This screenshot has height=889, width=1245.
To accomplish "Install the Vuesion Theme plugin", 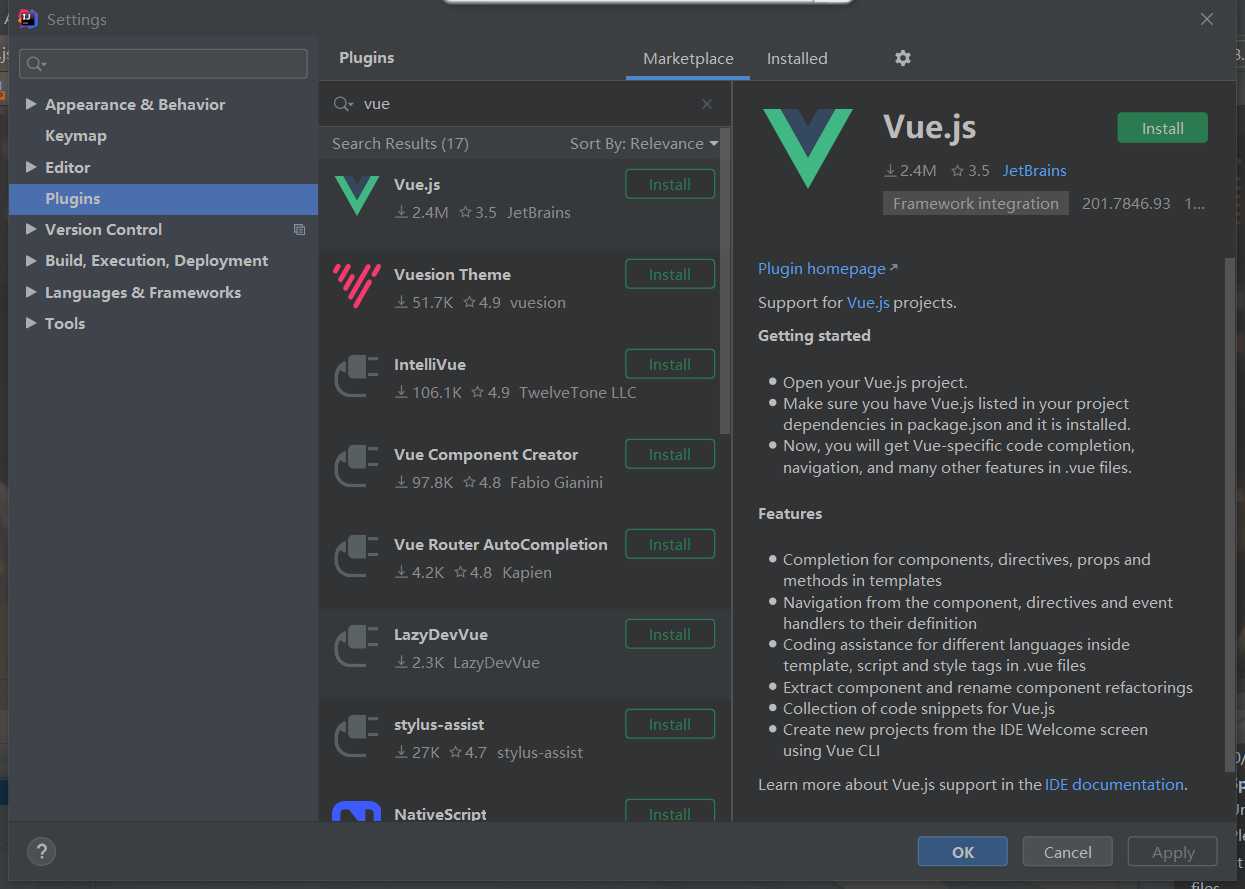I will pos(670,275).
